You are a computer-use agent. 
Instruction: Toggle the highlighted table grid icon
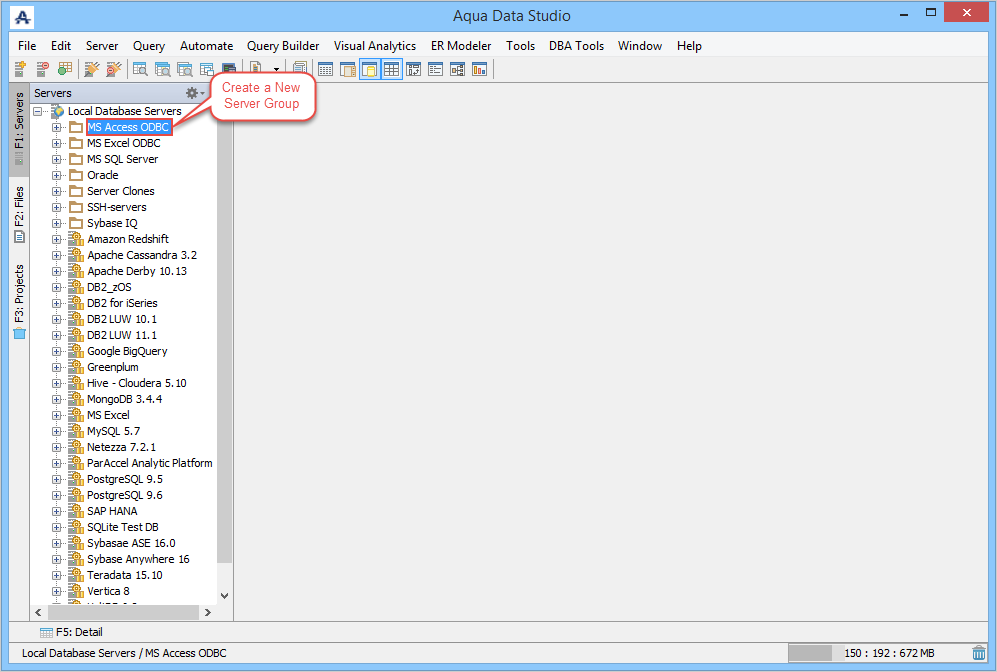pyautogui.click(x=391, y=69)
